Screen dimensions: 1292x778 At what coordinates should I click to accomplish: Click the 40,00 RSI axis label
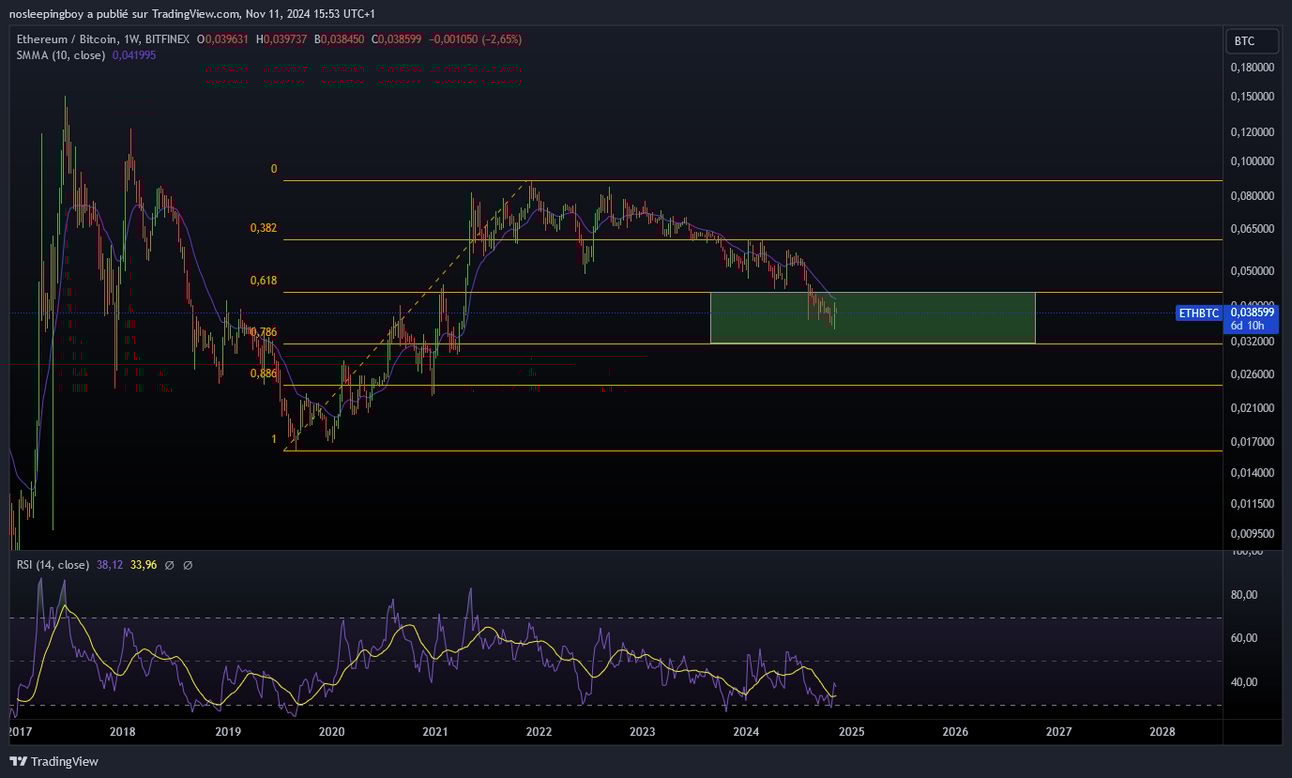[1246, 682]
